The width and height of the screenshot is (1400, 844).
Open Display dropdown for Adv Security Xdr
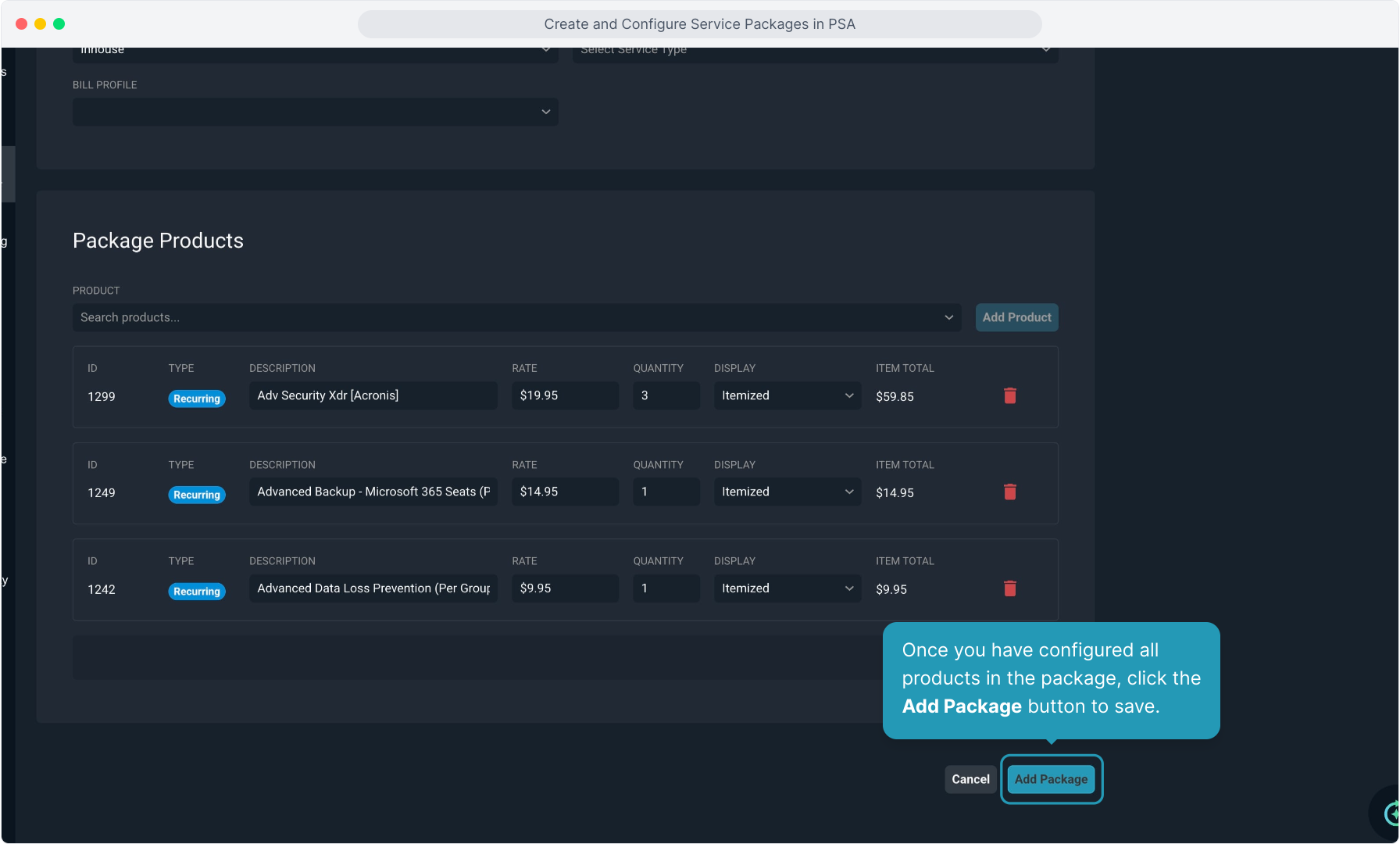point(787,395)
